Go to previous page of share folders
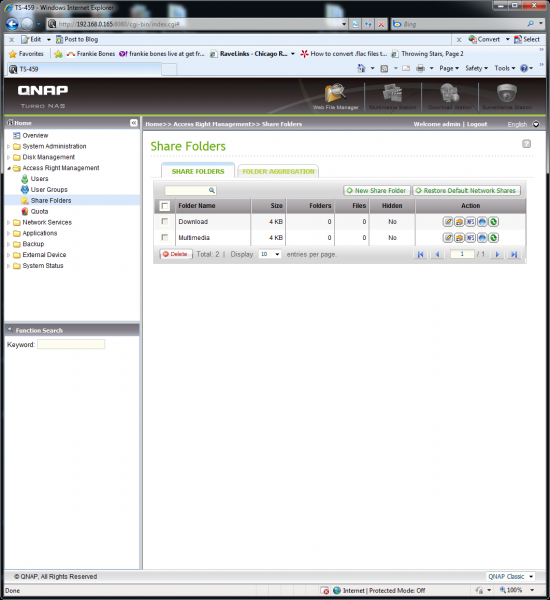Screen dimensions: 550x600 [437, 254]
